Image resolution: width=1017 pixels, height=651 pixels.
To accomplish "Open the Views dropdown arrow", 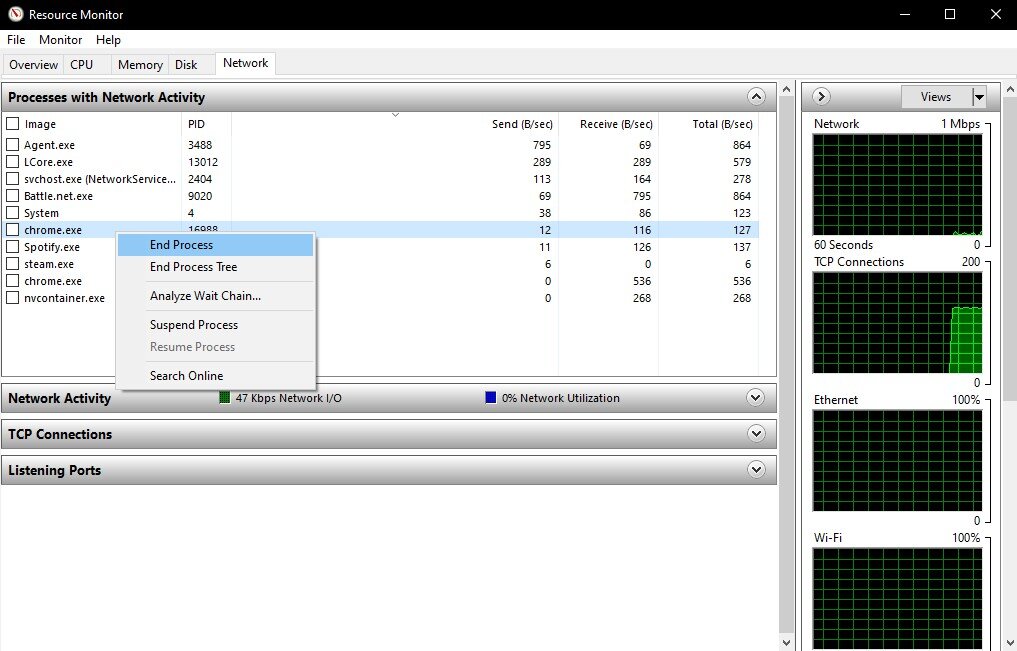I will (x=979, y=97).
